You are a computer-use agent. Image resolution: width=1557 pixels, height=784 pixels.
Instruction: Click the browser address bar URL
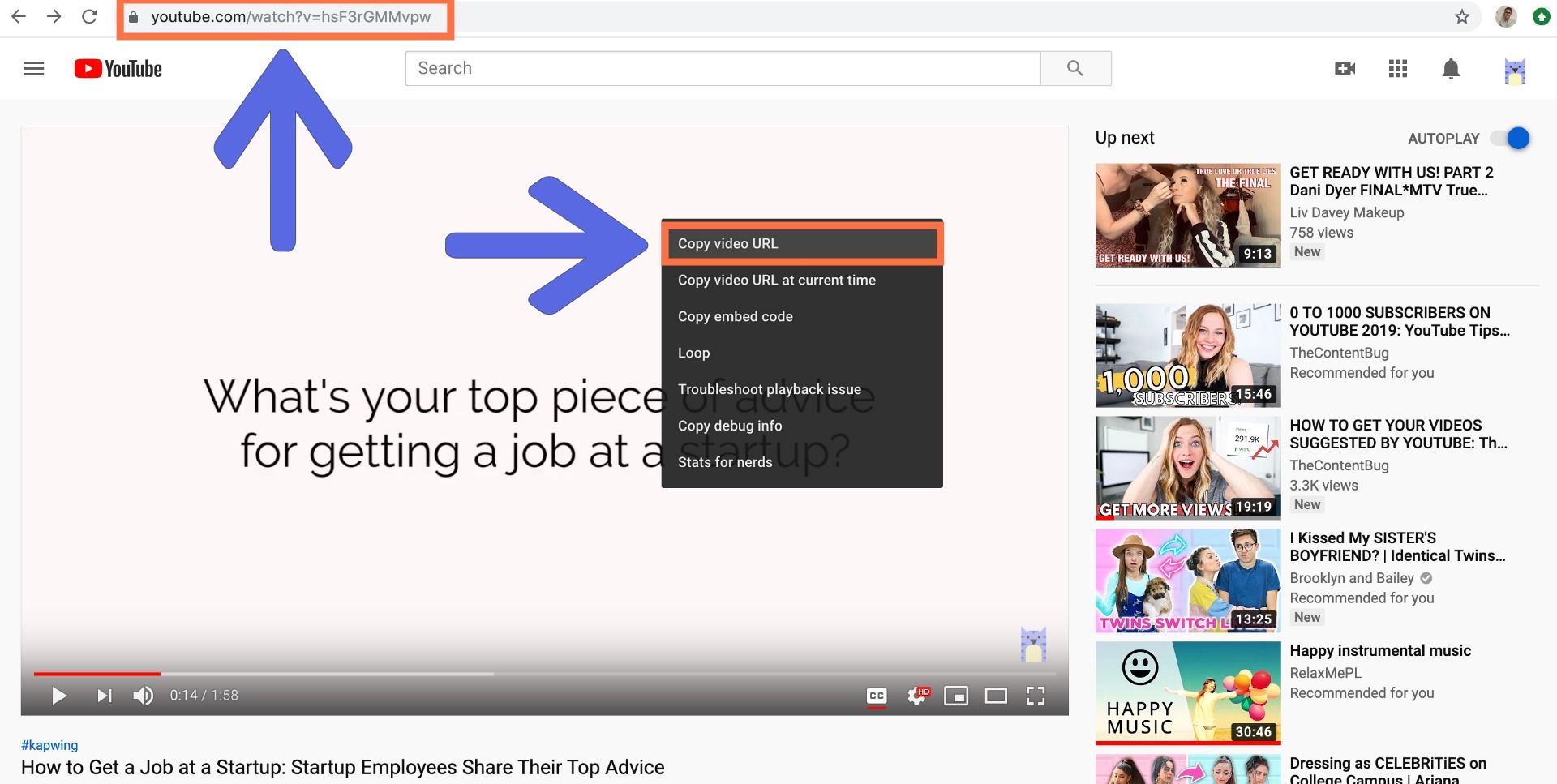point(290,17)
